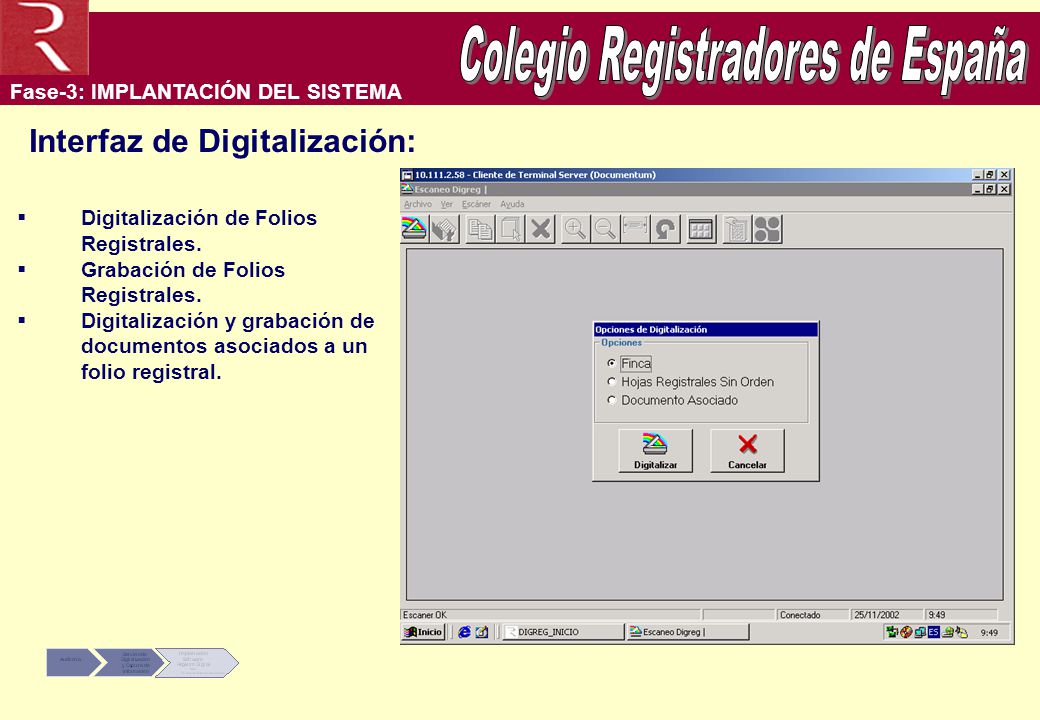Open the Archivo menu
The width and height of the screenshot is (1040, 720).
(418, 204)
